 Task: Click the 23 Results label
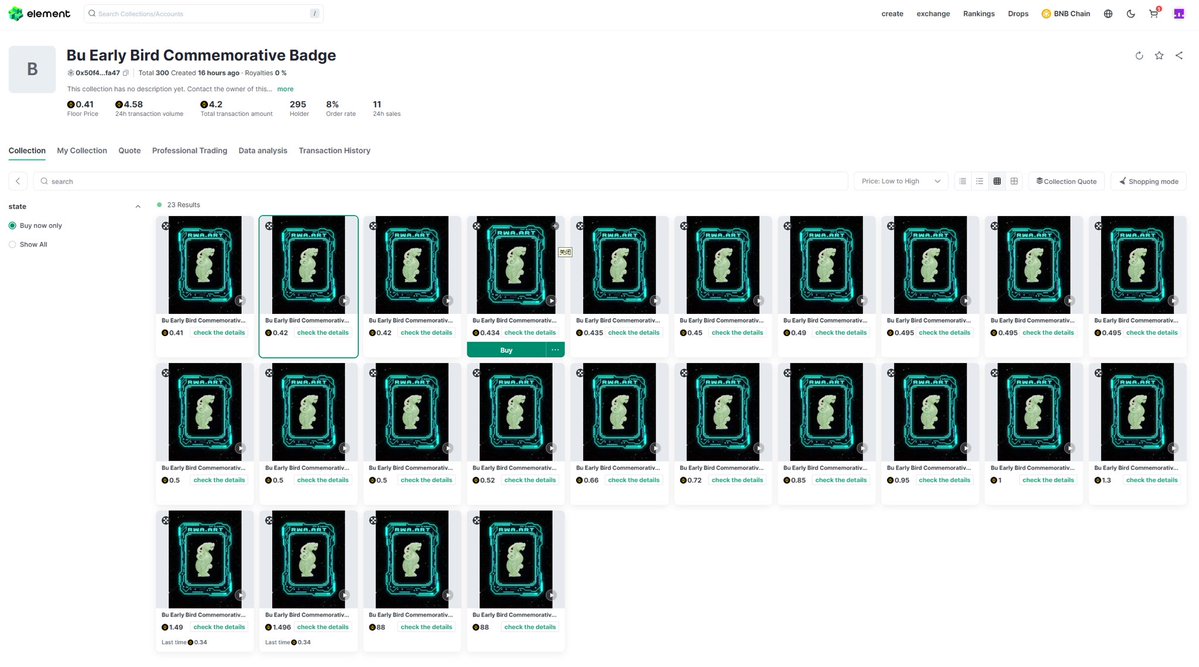(x=184, y=205)
